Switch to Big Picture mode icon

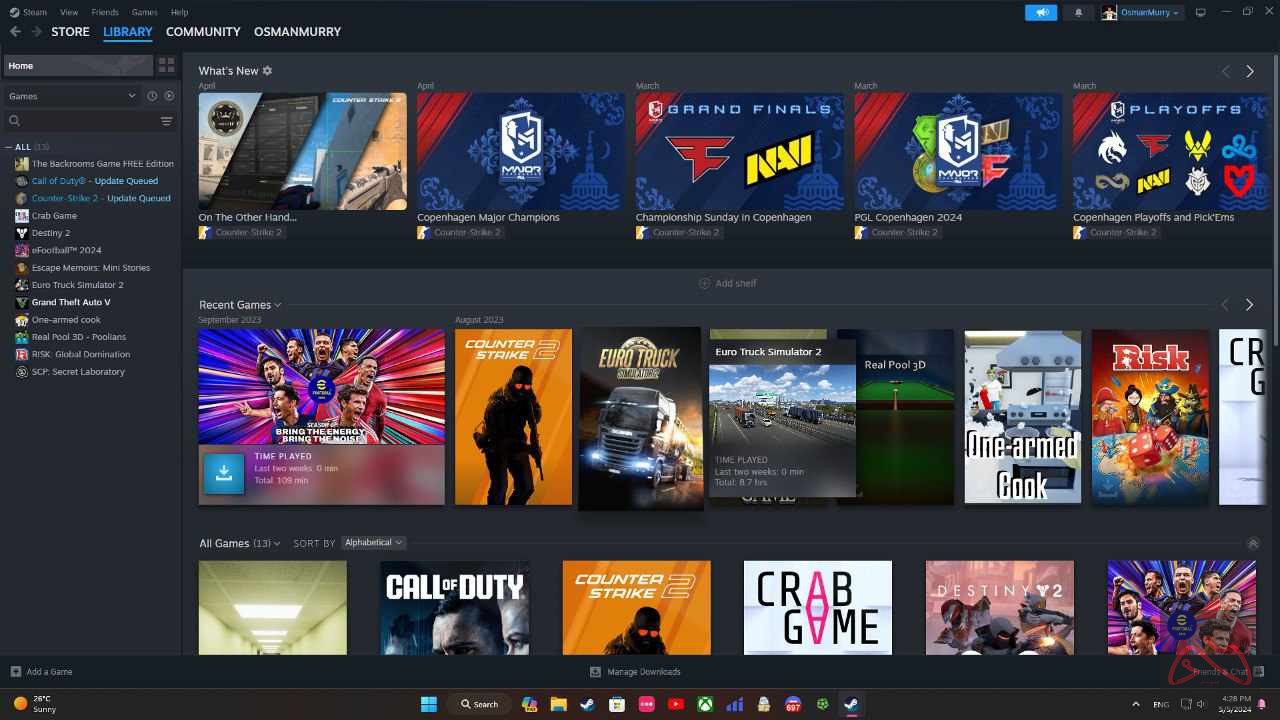(x=1201, y=12)
